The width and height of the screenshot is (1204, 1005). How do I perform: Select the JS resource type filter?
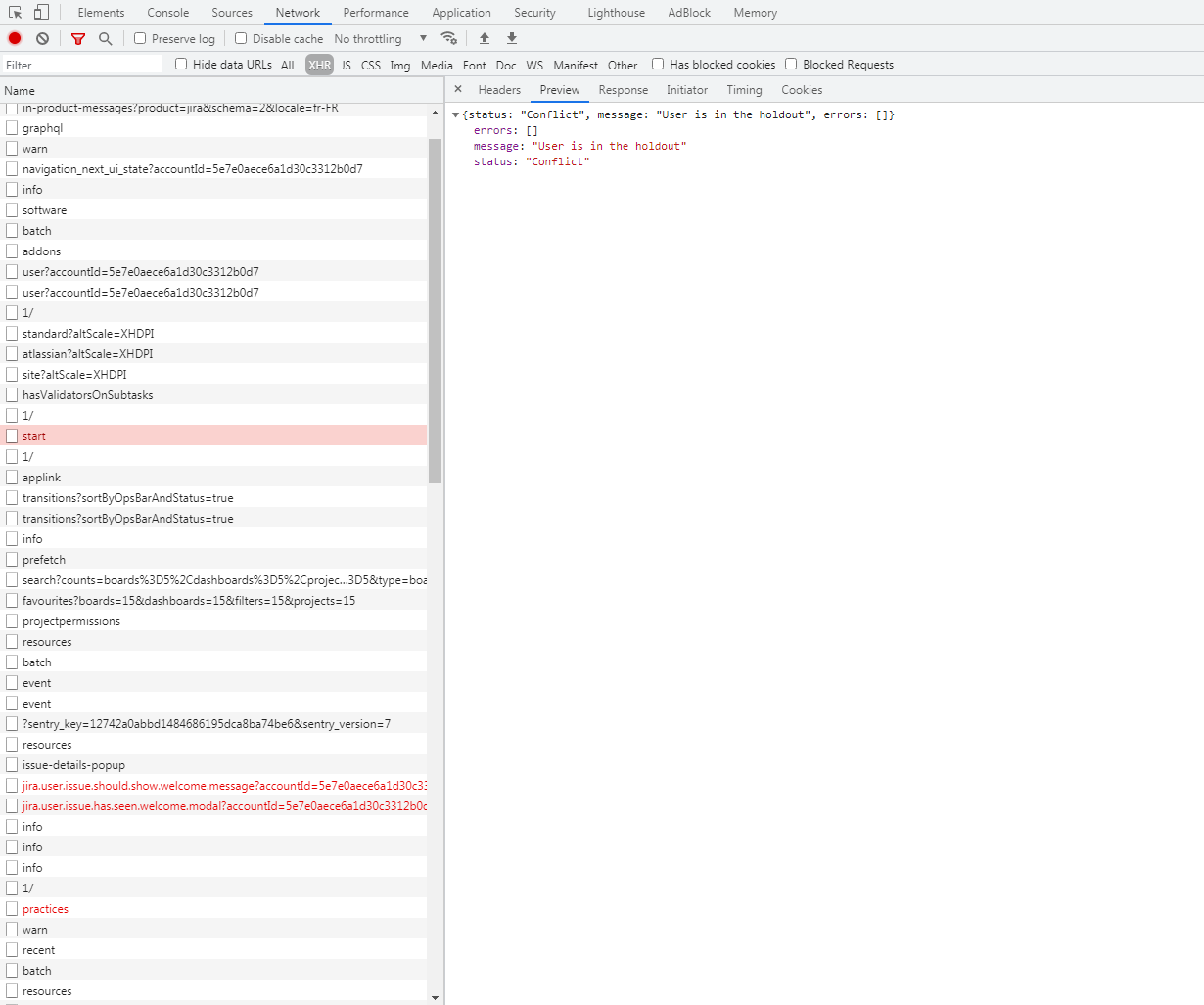point(346,65)
